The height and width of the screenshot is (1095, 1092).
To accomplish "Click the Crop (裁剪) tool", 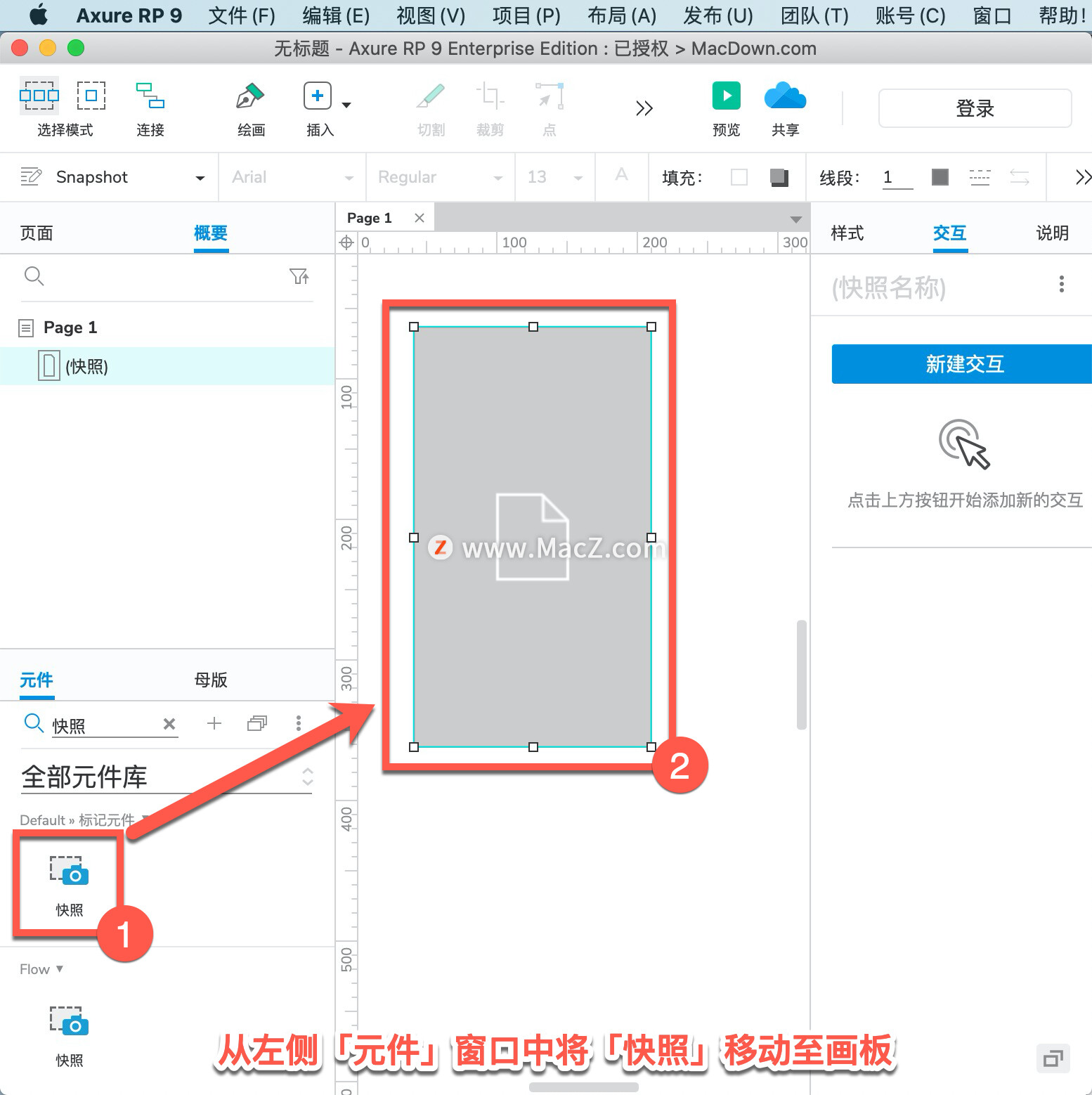I will click(x=490, y=96).
